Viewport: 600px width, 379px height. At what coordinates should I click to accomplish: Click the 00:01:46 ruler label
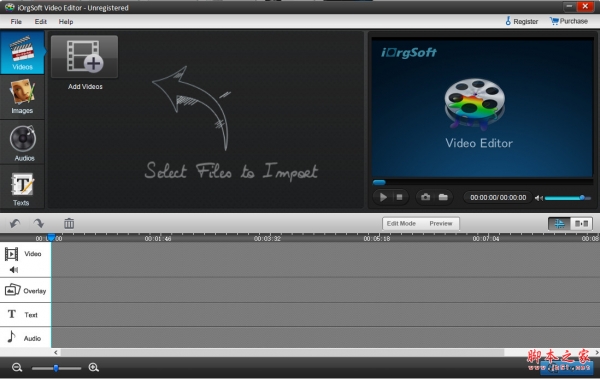pos(158,239)
